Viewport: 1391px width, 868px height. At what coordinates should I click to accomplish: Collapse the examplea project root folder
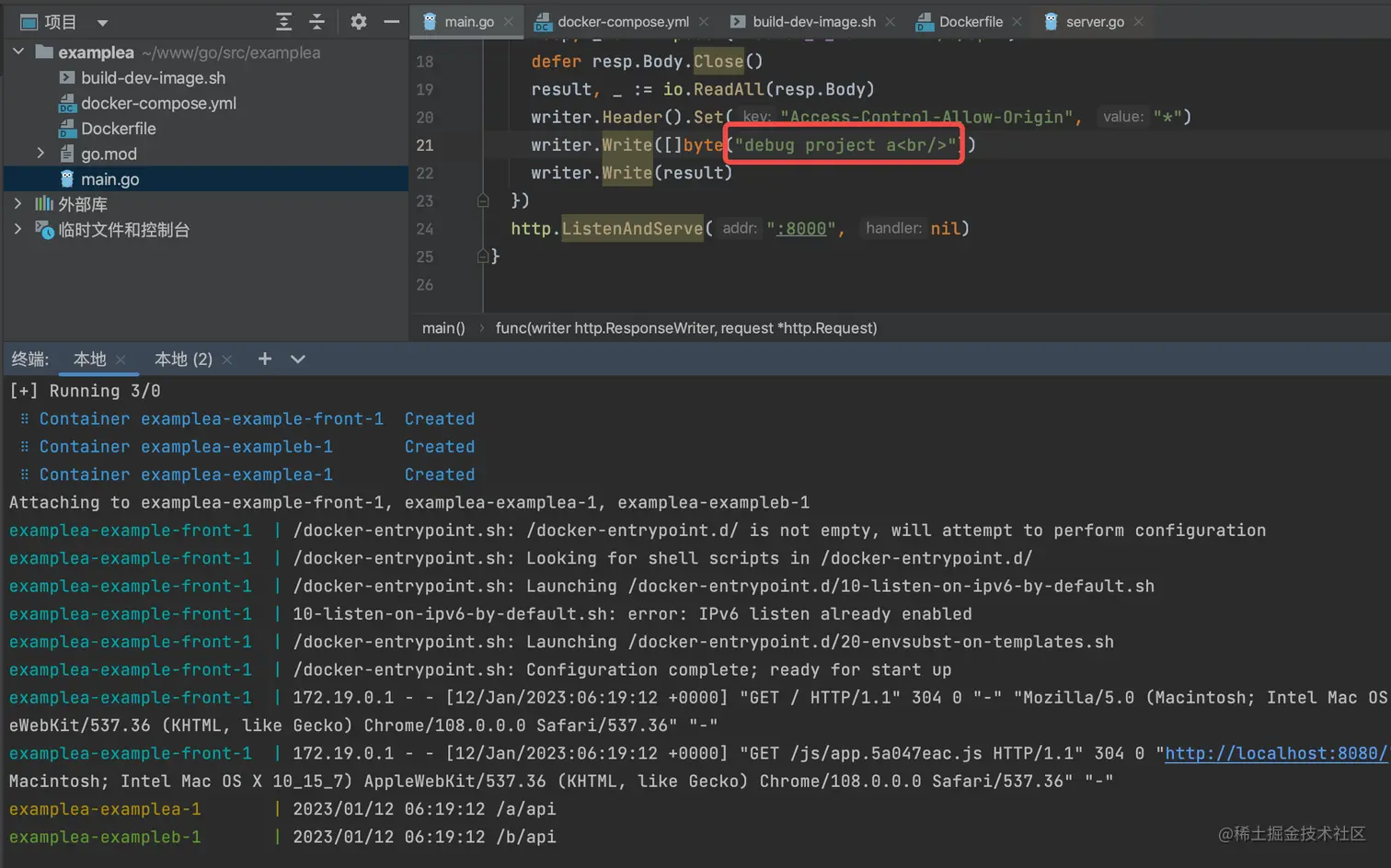click(x=18, y=52)
